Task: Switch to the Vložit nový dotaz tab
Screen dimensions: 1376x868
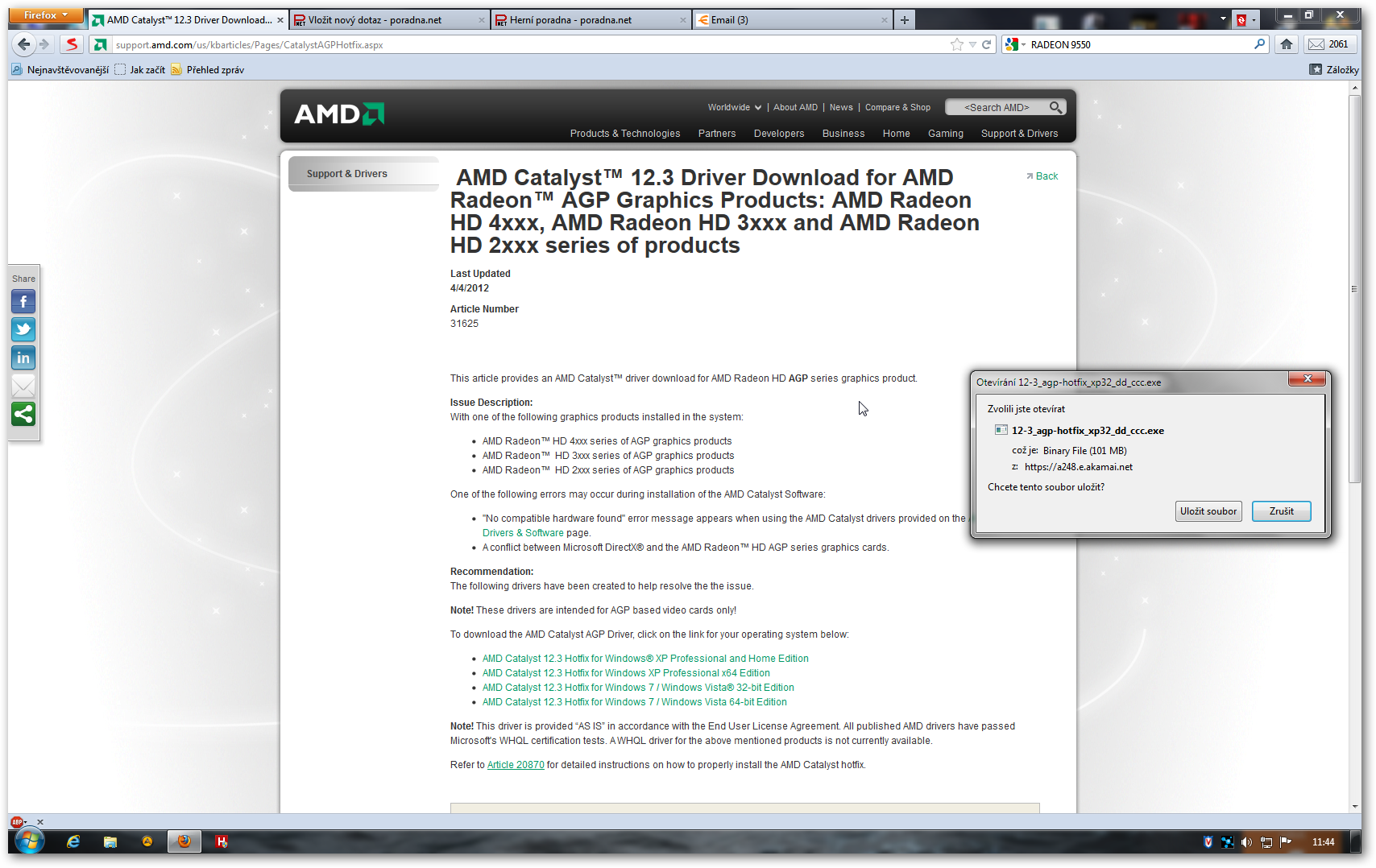Action: point(390,20)
